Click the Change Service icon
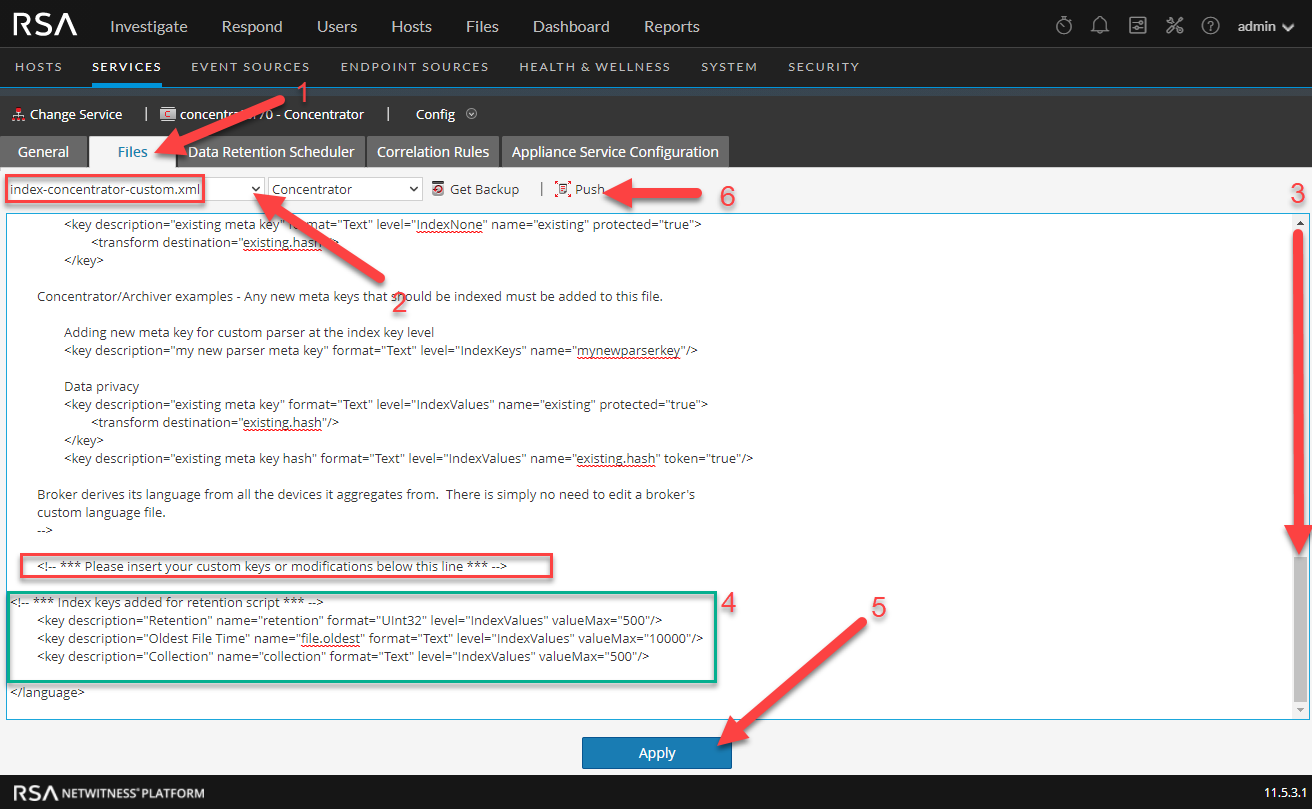 pos(18,115)
